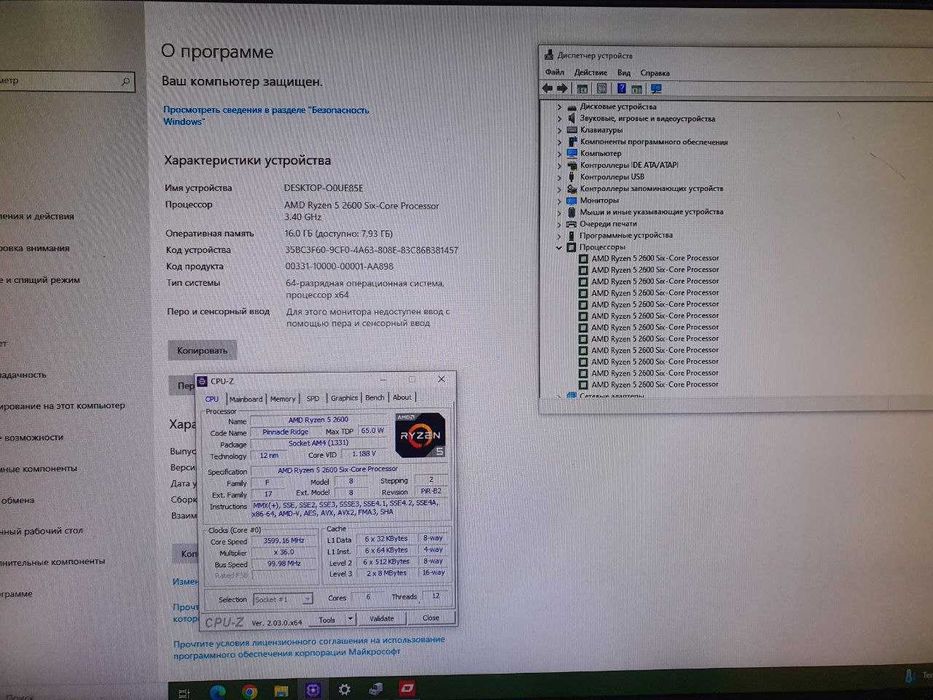This screenshot has width=933, height=700.
Task: Click the Monitors category icon in Device Manager
Action: coord(572,200)
